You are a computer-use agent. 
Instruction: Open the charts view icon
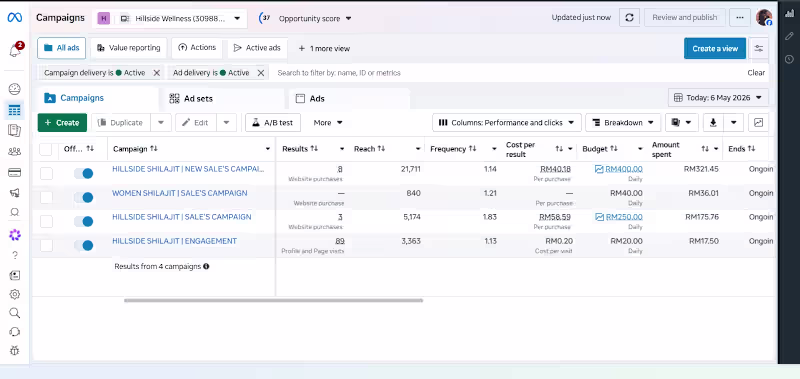click(x=759, y=122)
